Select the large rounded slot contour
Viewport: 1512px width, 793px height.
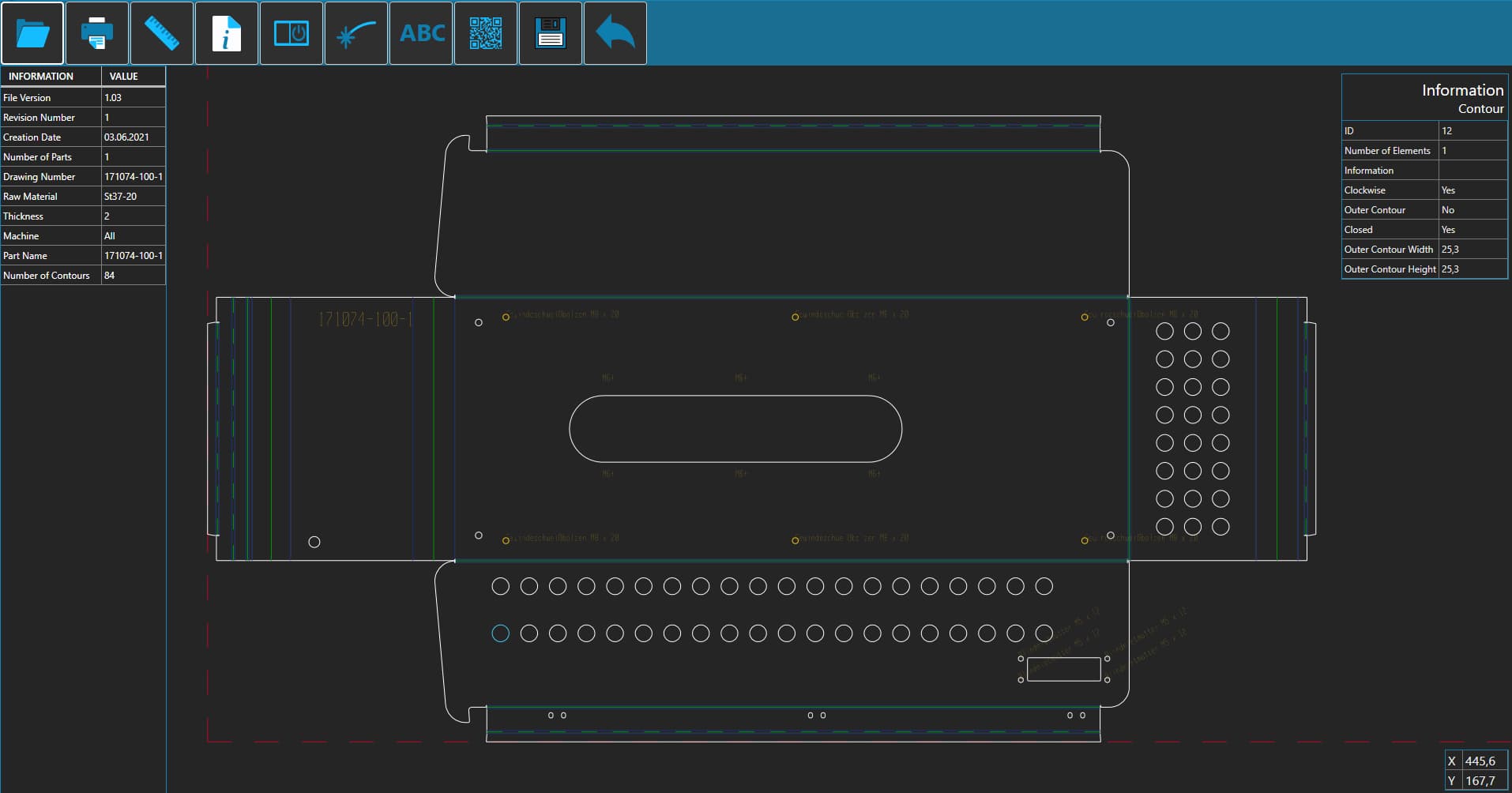pos(735,429)
